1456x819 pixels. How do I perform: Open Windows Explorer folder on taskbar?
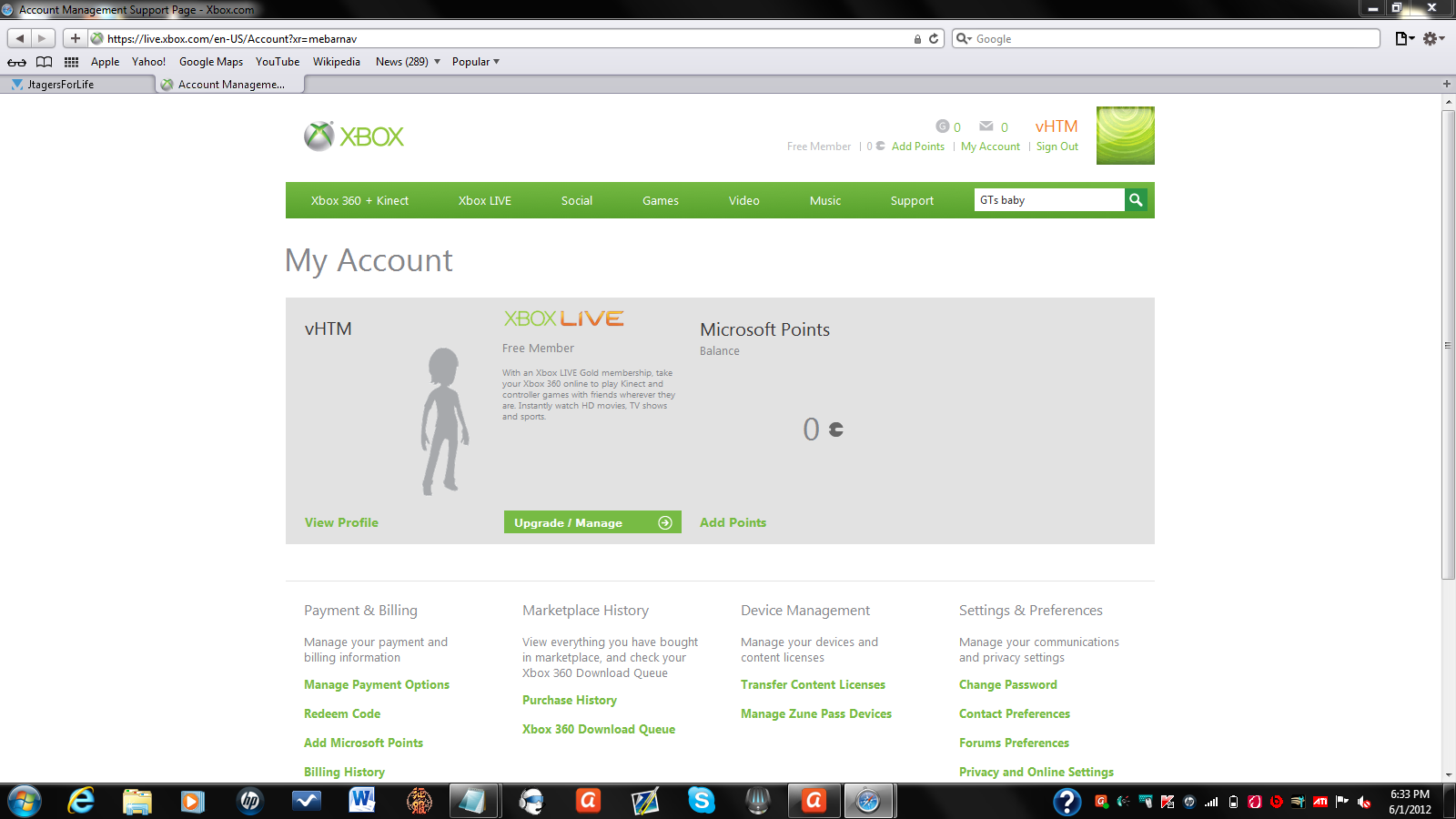137,801
